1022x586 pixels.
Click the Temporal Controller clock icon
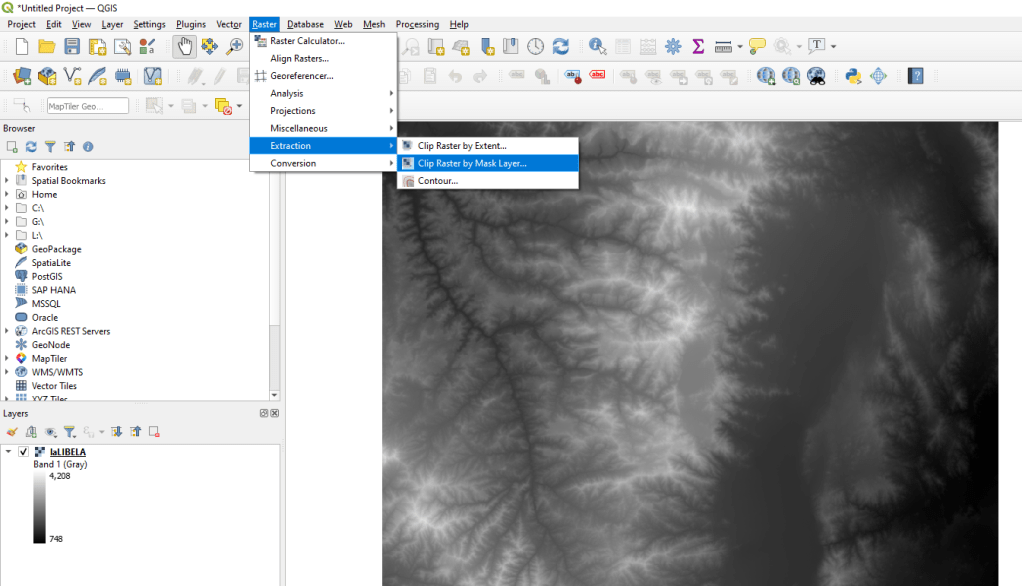536,46
